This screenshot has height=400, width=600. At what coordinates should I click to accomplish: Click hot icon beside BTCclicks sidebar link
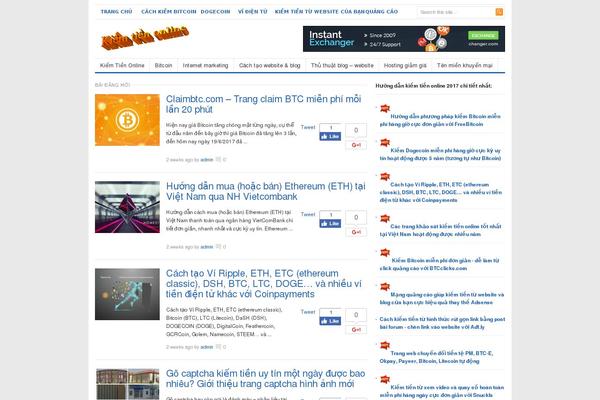[x=385, y=252]
